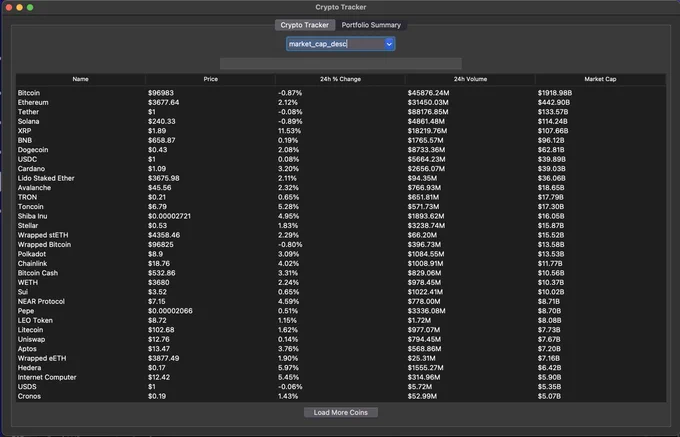Click Hedera's 5.97% change value
The image size is (680, 437).
[x=288, y=368]
